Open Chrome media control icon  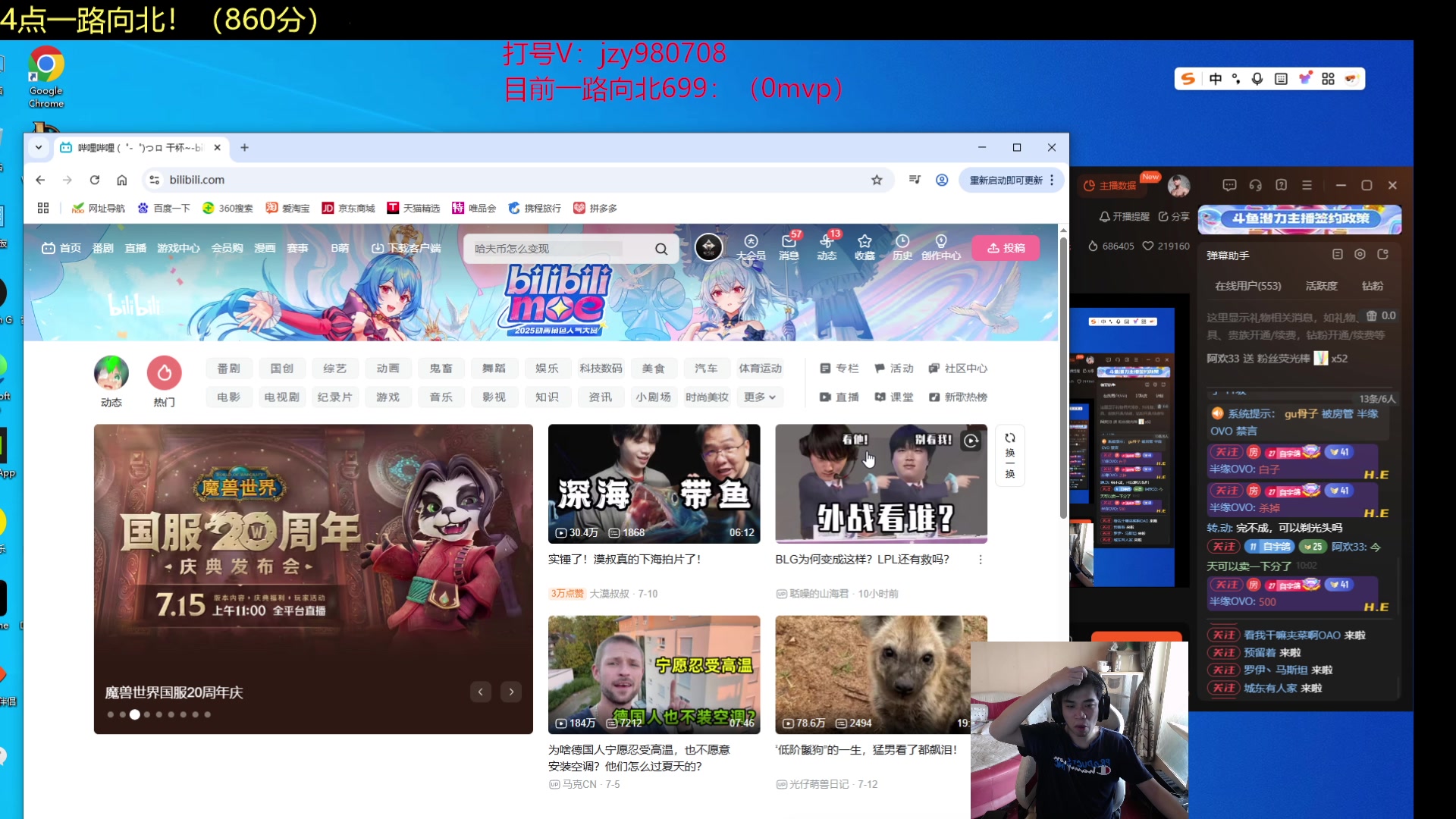click(x=915, y=180)
